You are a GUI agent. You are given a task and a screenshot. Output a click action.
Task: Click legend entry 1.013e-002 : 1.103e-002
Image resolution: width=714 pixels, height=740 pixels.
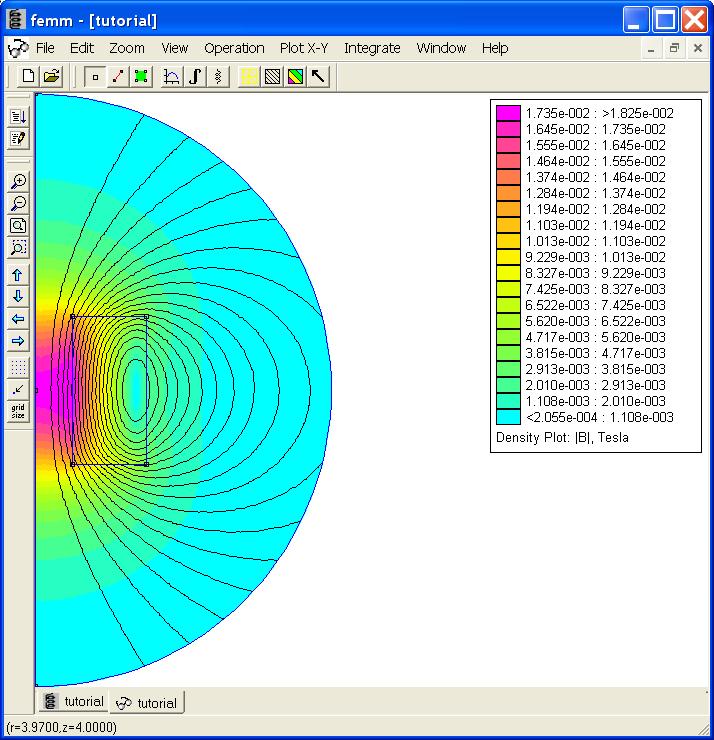595,241
